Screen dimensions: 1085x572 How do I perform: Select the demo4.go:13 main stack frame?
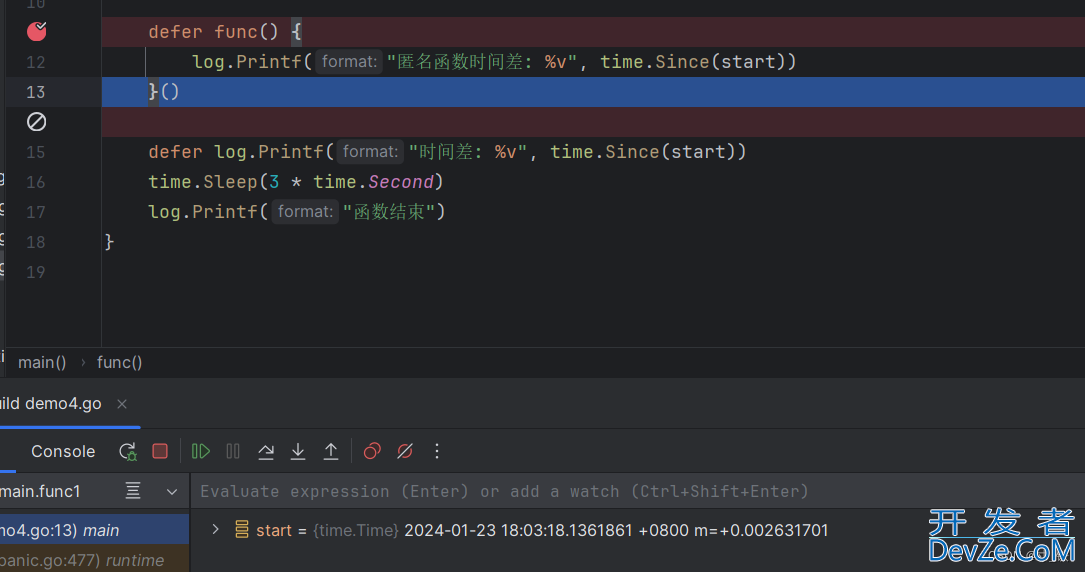[x=94, y=530]
